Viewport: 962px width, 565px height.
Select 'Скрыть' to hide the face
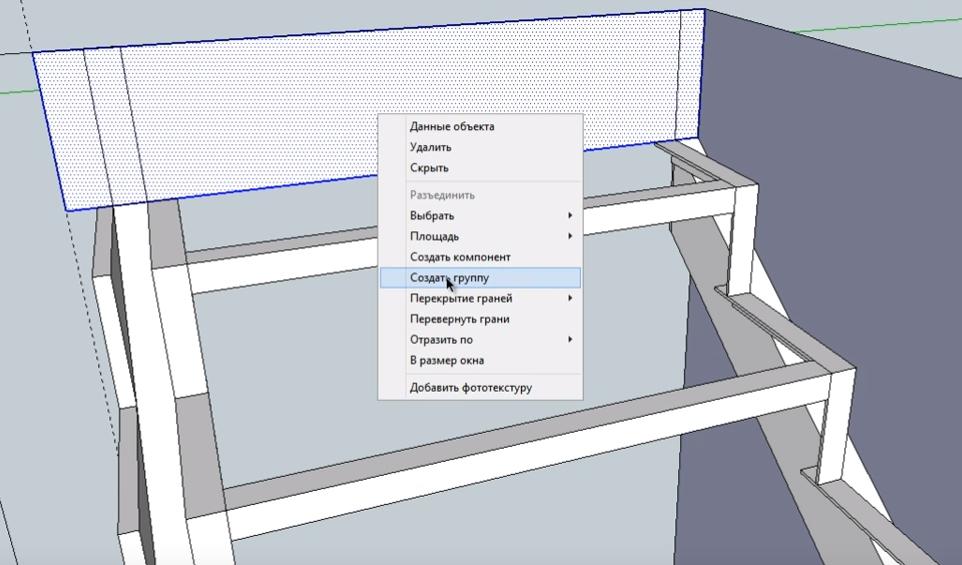tap(428, 168)
